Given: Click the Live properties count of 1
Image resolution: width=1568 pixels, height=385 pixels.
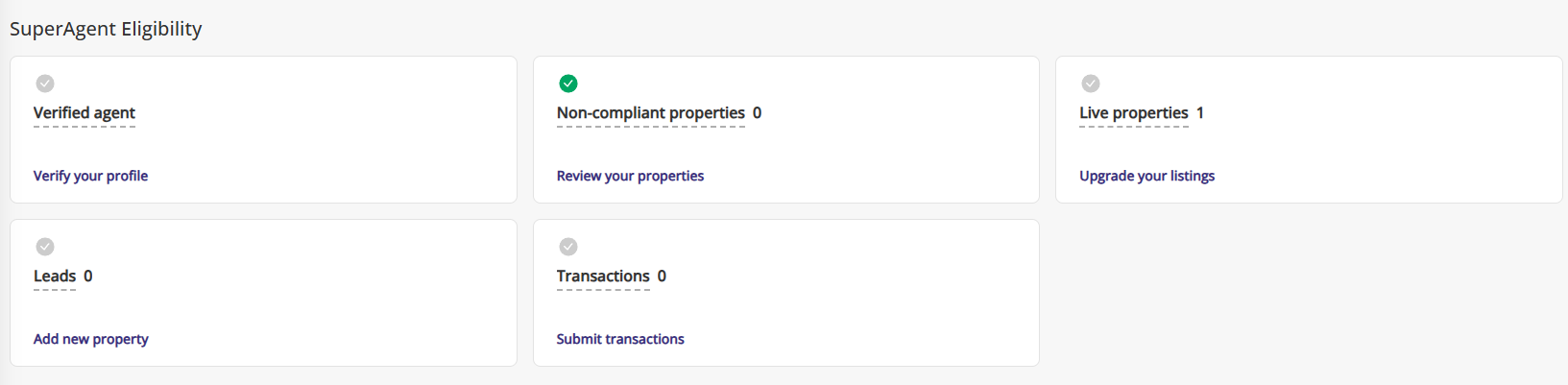Looking at the screenshot, I should (1200, 113).
